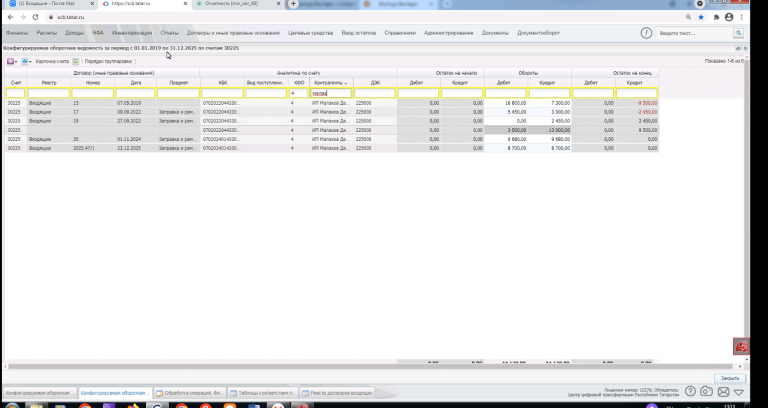
Task: Sort by the Контрагенты column header
Action: 331,83
